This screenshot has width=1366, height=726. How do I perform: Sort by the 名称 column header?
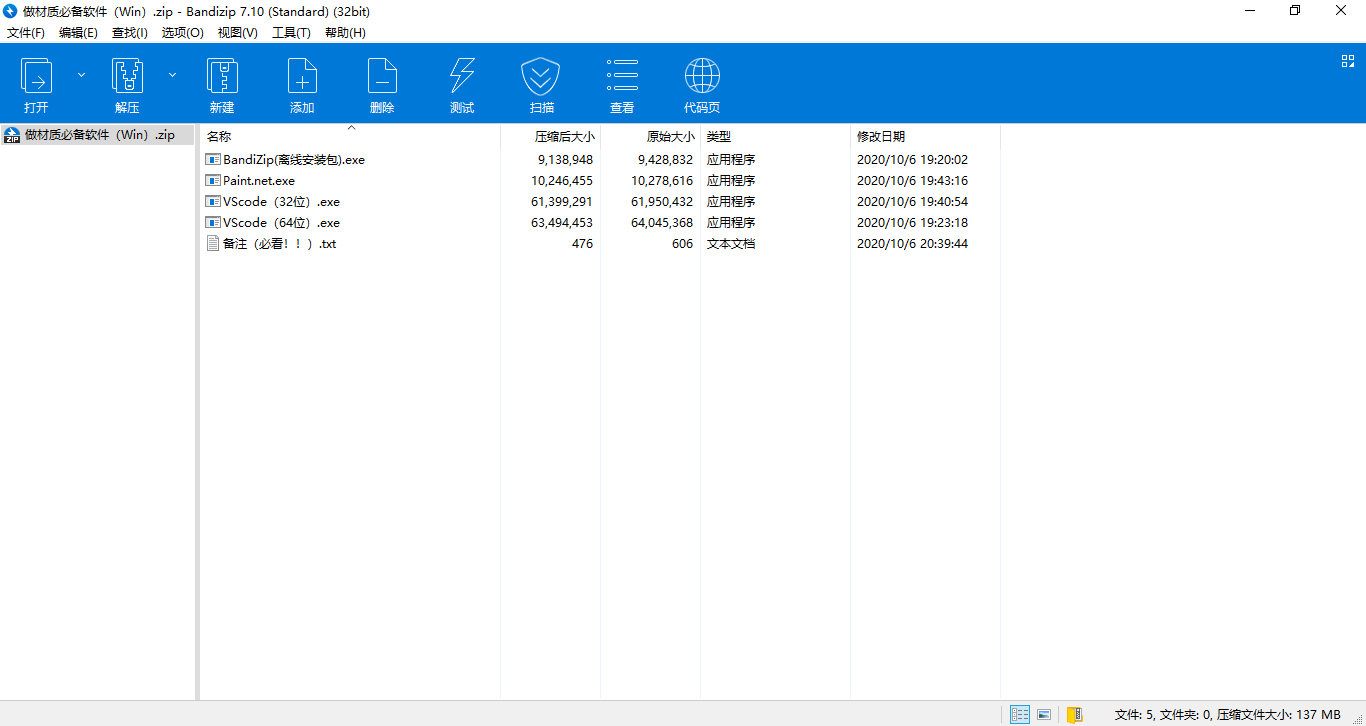350,136
